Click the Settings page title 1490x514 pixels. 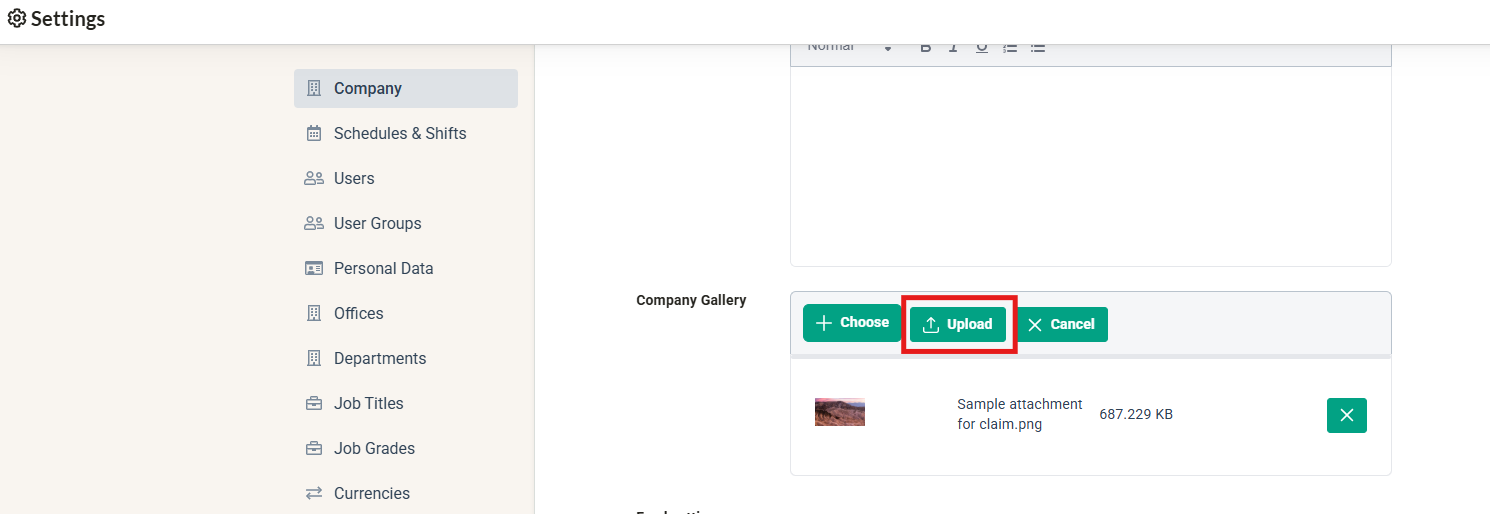(68, 19)
